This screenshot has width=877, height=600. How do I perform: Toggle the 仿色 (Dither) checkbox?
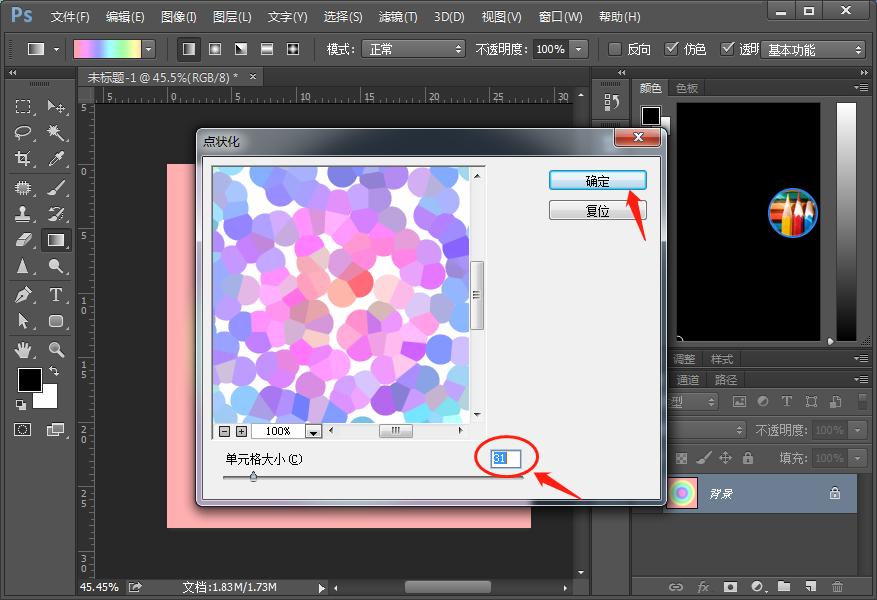[672, 49]
